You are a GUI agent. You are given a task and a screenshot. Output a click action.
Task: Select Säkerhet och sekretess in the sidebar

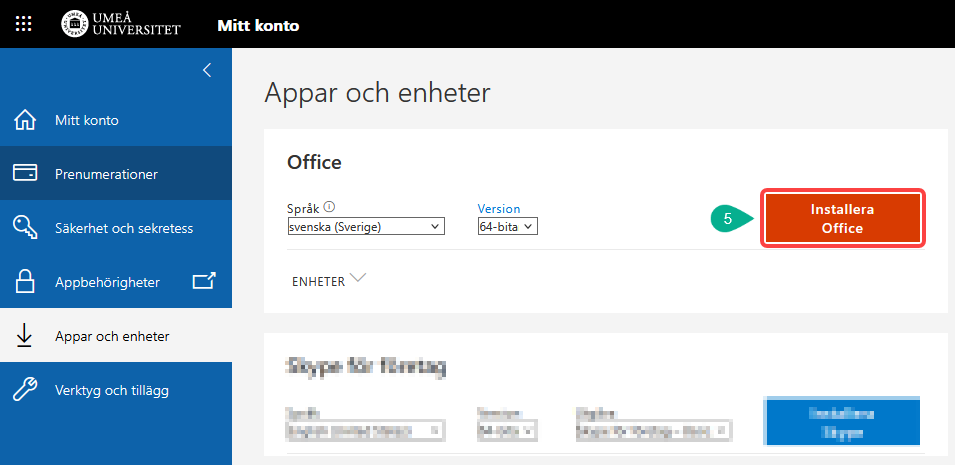click(124, 228)
